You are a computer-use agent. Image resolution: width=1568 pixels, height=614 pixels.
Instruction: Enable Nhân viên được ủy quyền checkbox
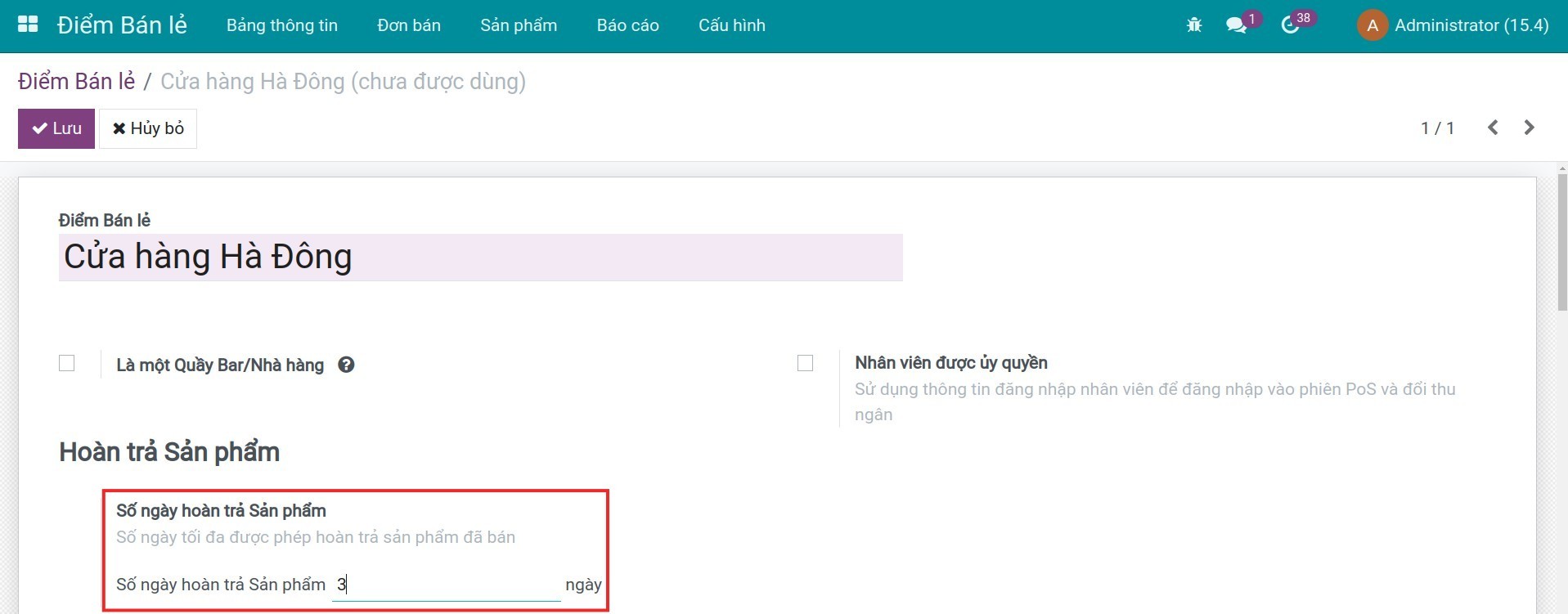point(805,363)
